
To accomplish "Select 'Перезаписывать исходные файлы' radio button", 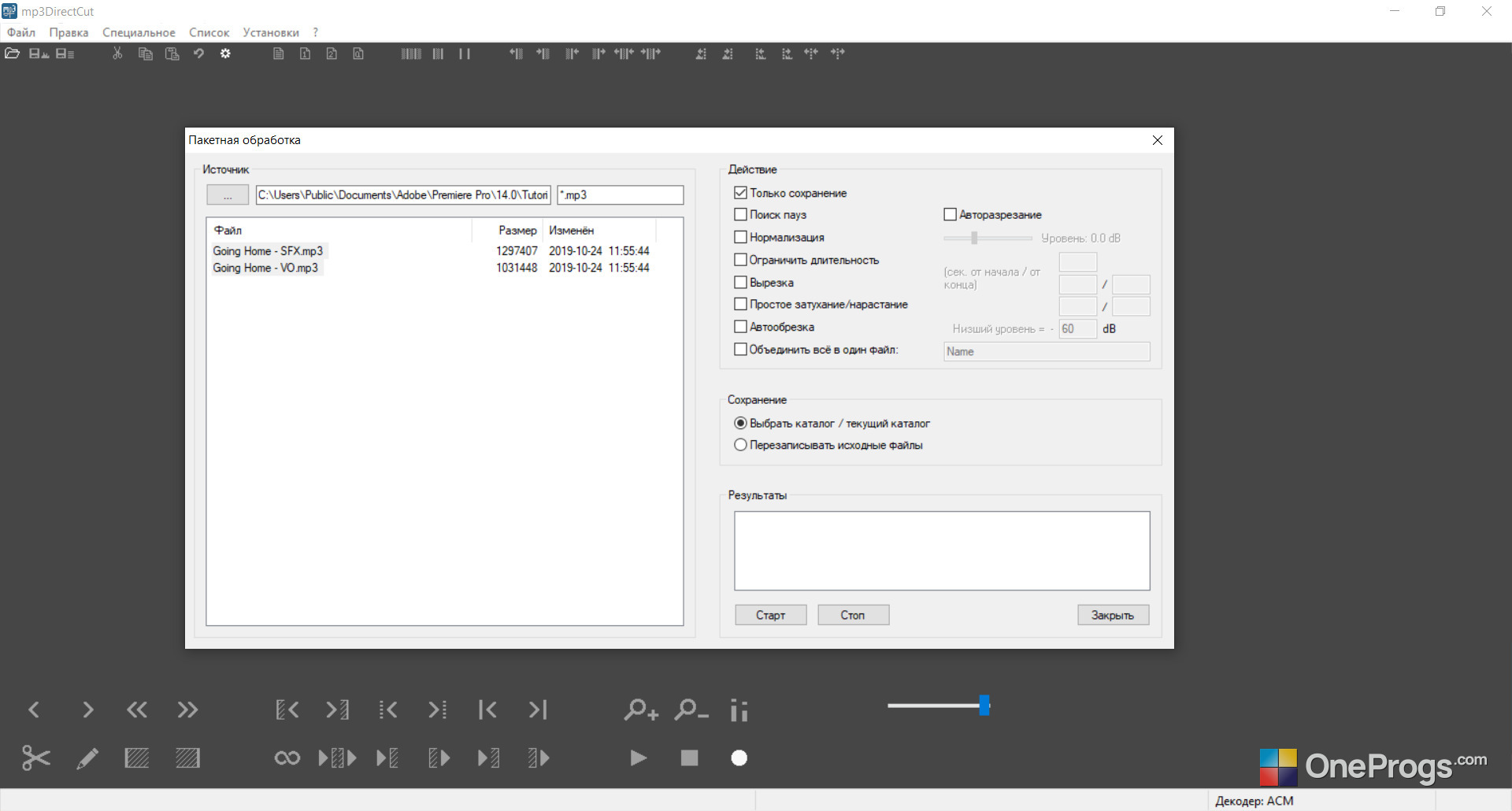I will click(740, 445).
